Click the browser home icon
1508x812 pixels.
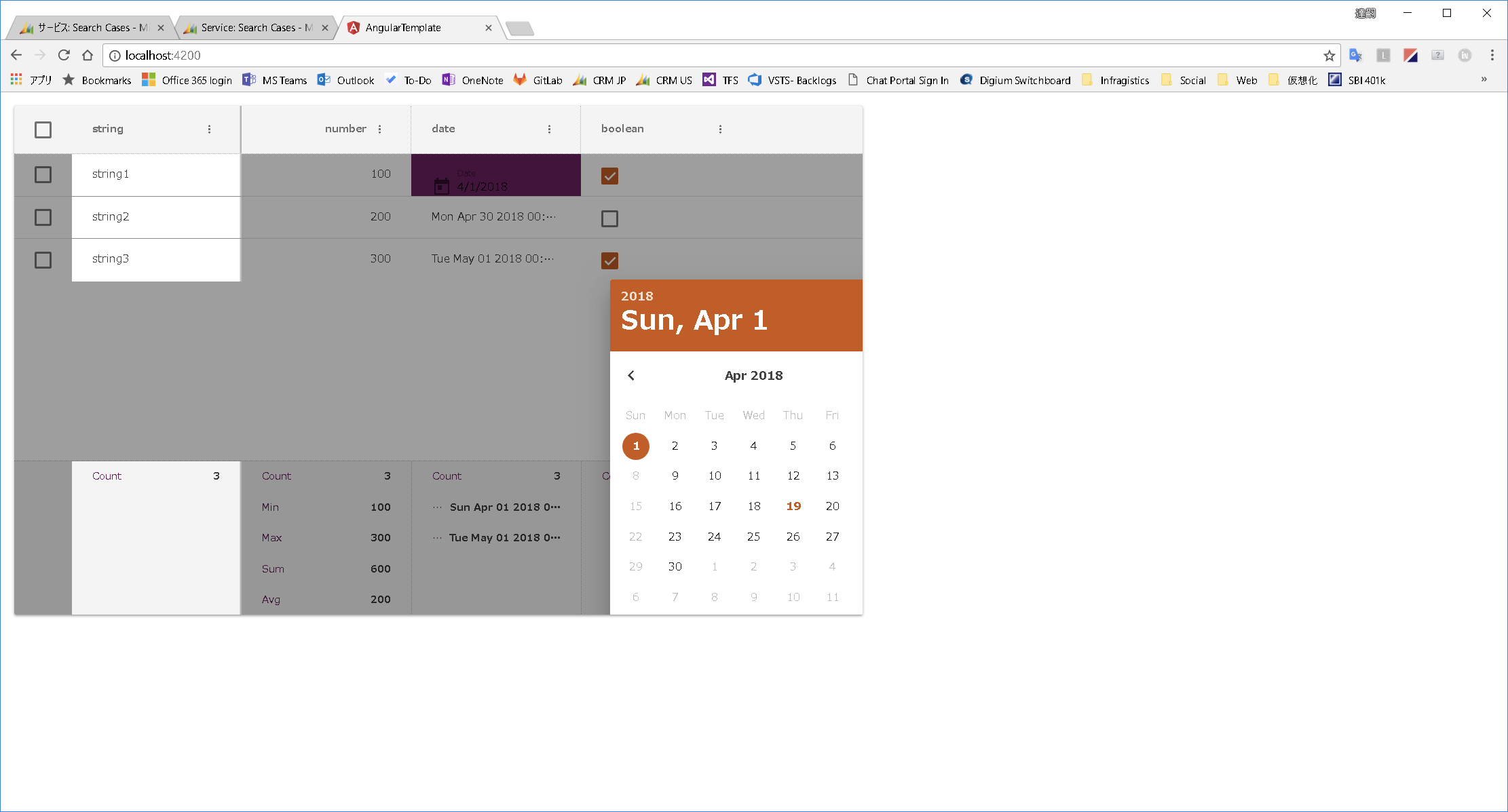(x=88, y=56)
